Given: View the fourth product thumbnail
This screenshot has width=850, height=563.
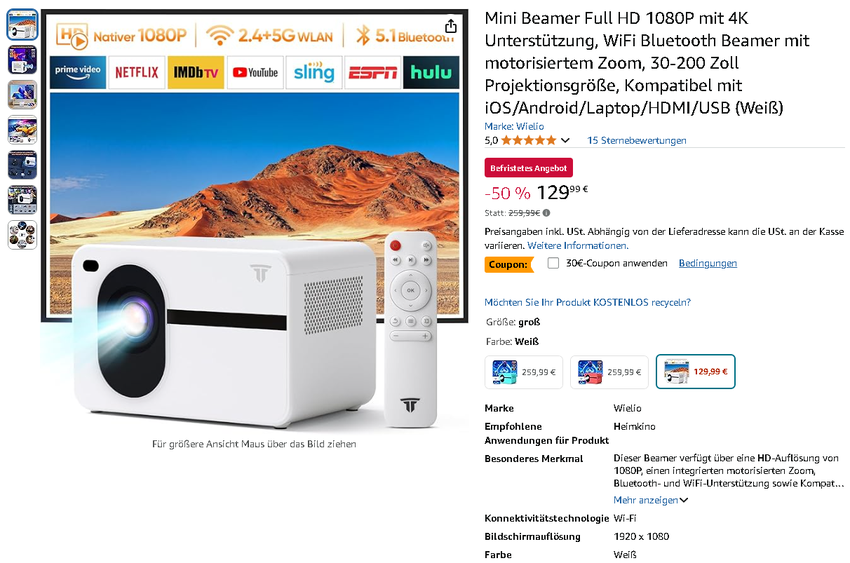Looking at the screenshot, I should [22, 130].
